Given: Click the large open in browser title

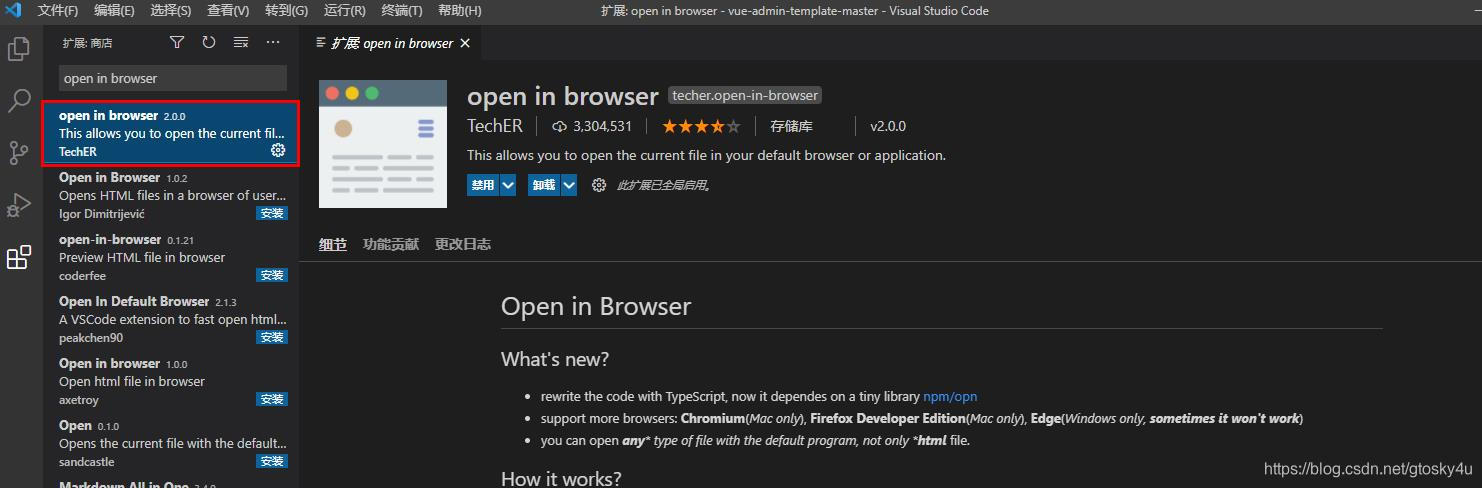Looking at the screenshot, I should (563, 96).
